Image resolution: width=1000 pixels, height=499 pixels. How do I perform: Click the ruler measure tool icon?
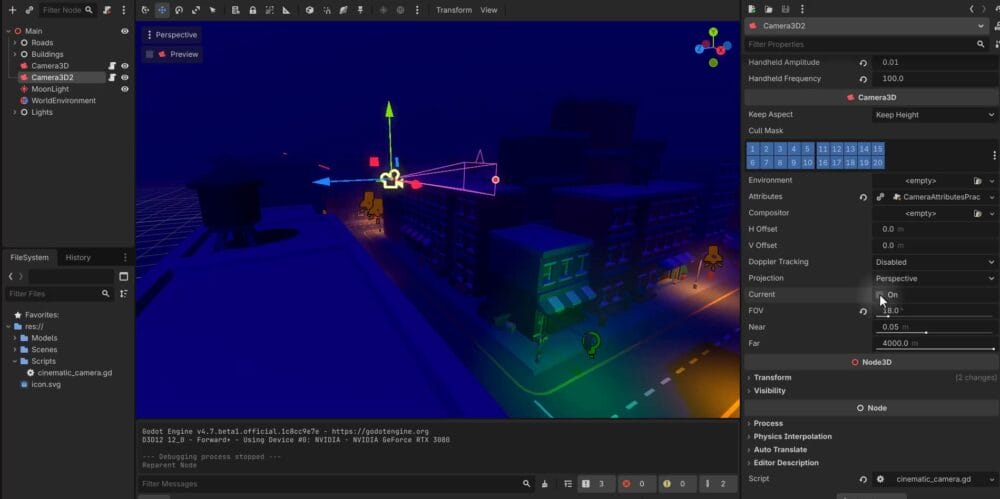286,10
